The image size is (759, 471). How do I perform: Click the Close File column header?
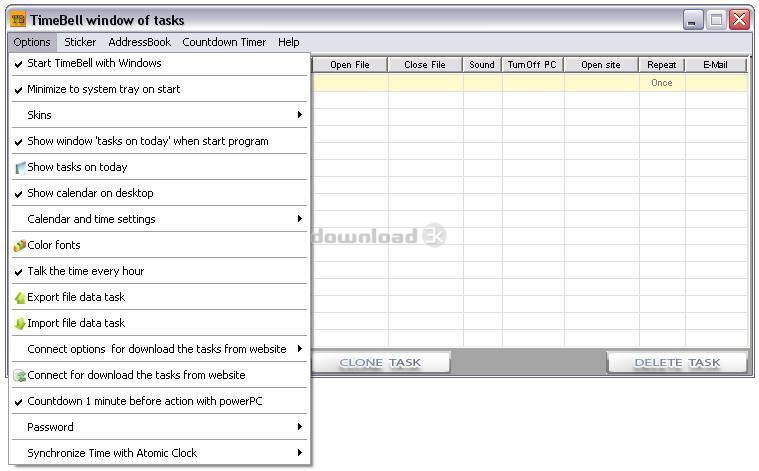coord(425,65)
